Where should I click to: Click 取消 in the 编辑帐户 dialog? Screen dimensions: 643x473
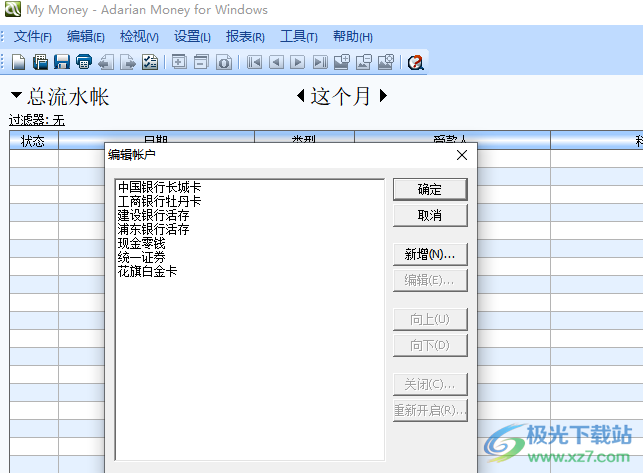[430, 215]
